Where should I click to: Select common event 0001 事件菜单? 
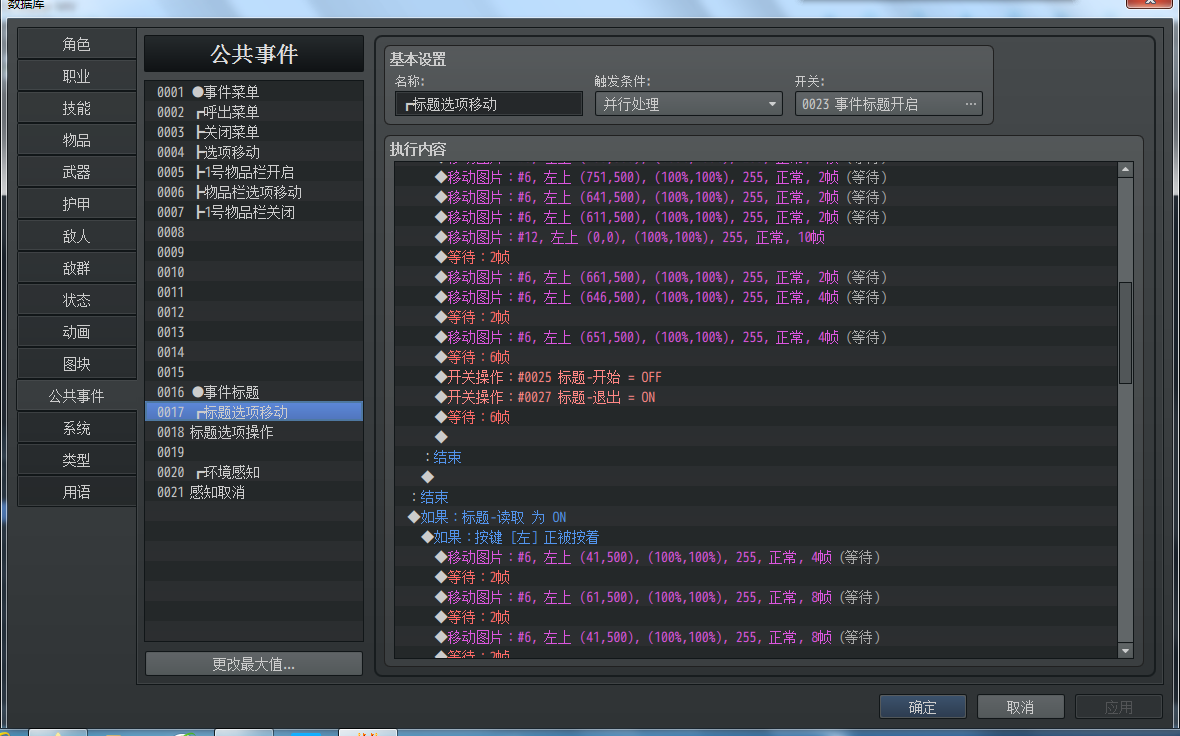pos(254,92)
